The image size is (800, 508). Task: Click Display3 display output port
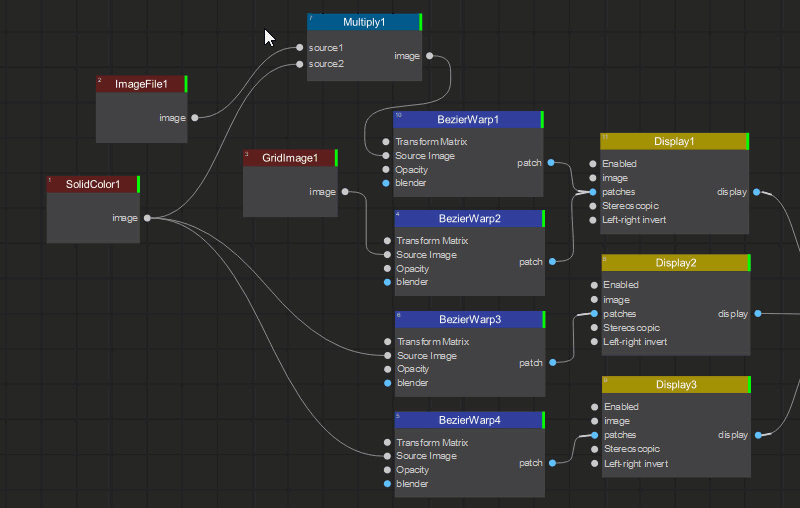pos(758,435)
